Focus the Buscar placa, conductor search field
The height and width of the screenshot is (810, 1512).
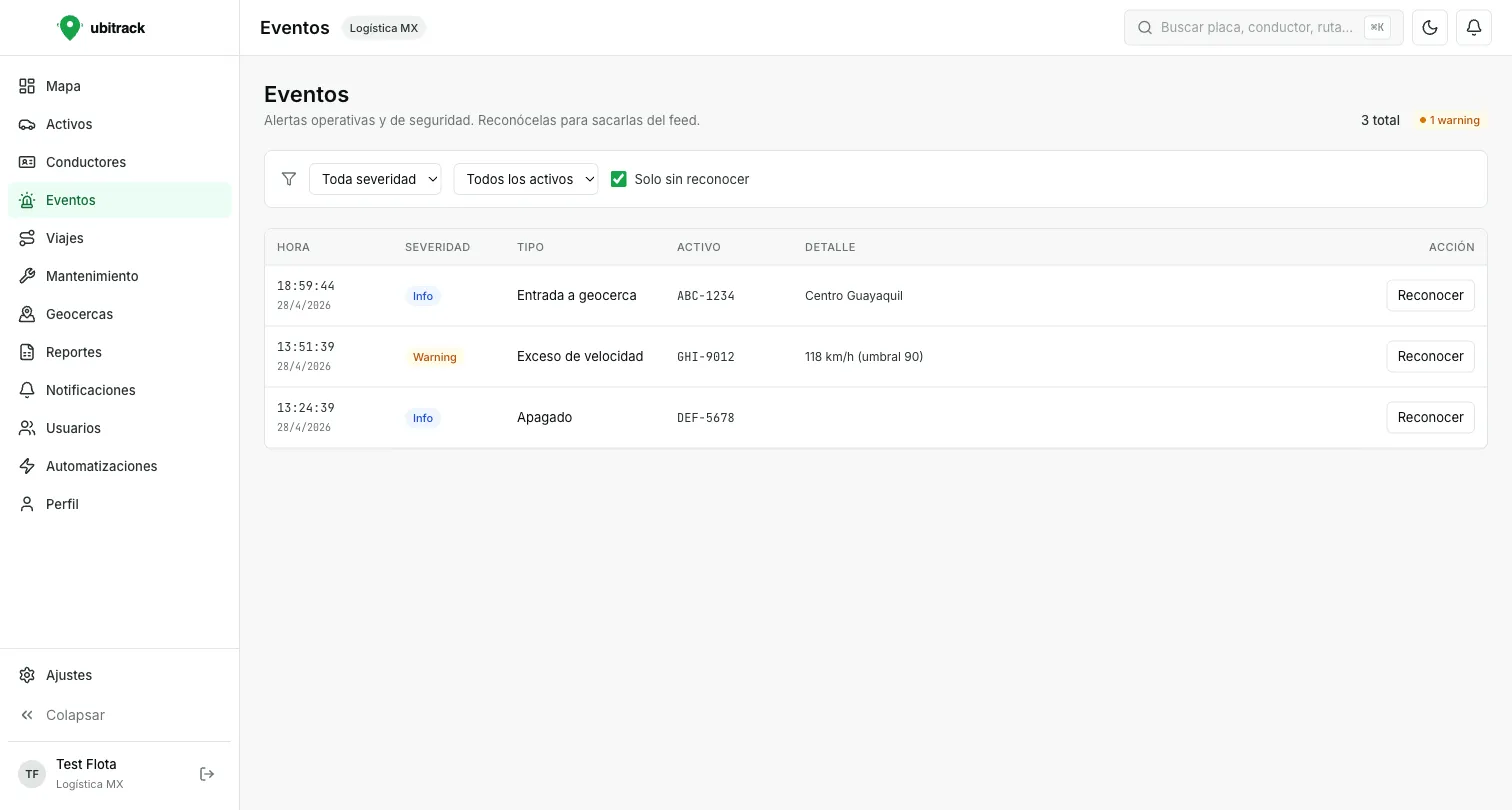(1264, 28)
